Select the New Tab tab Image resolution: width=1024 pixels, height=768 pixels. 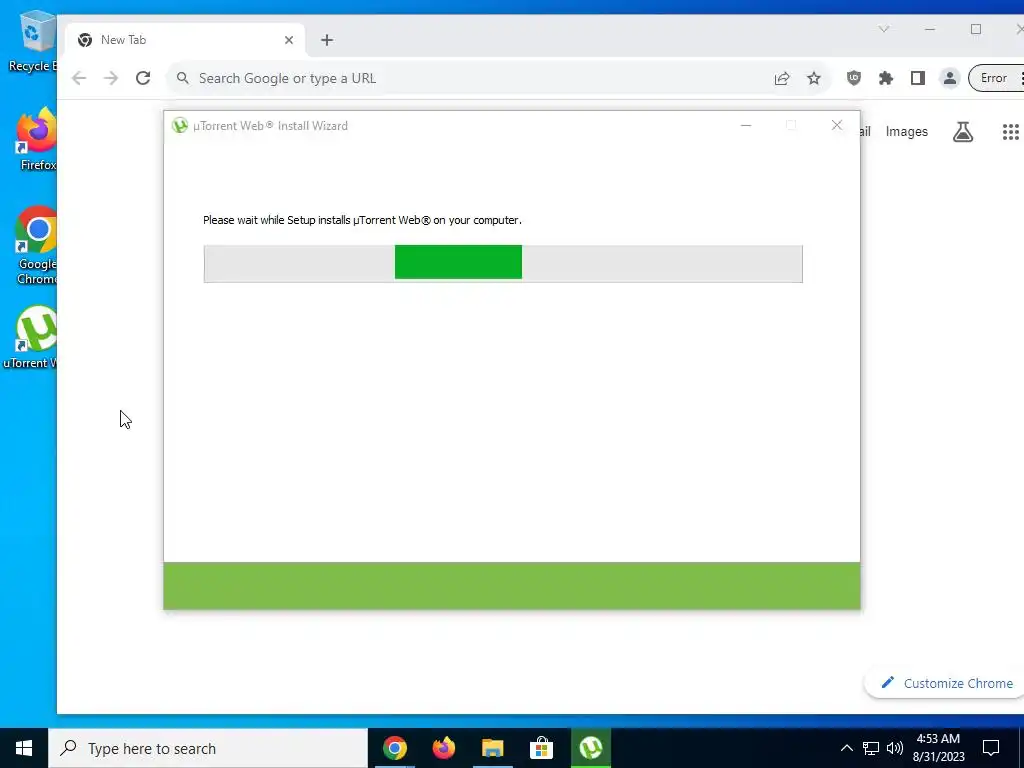pos(185,40)
